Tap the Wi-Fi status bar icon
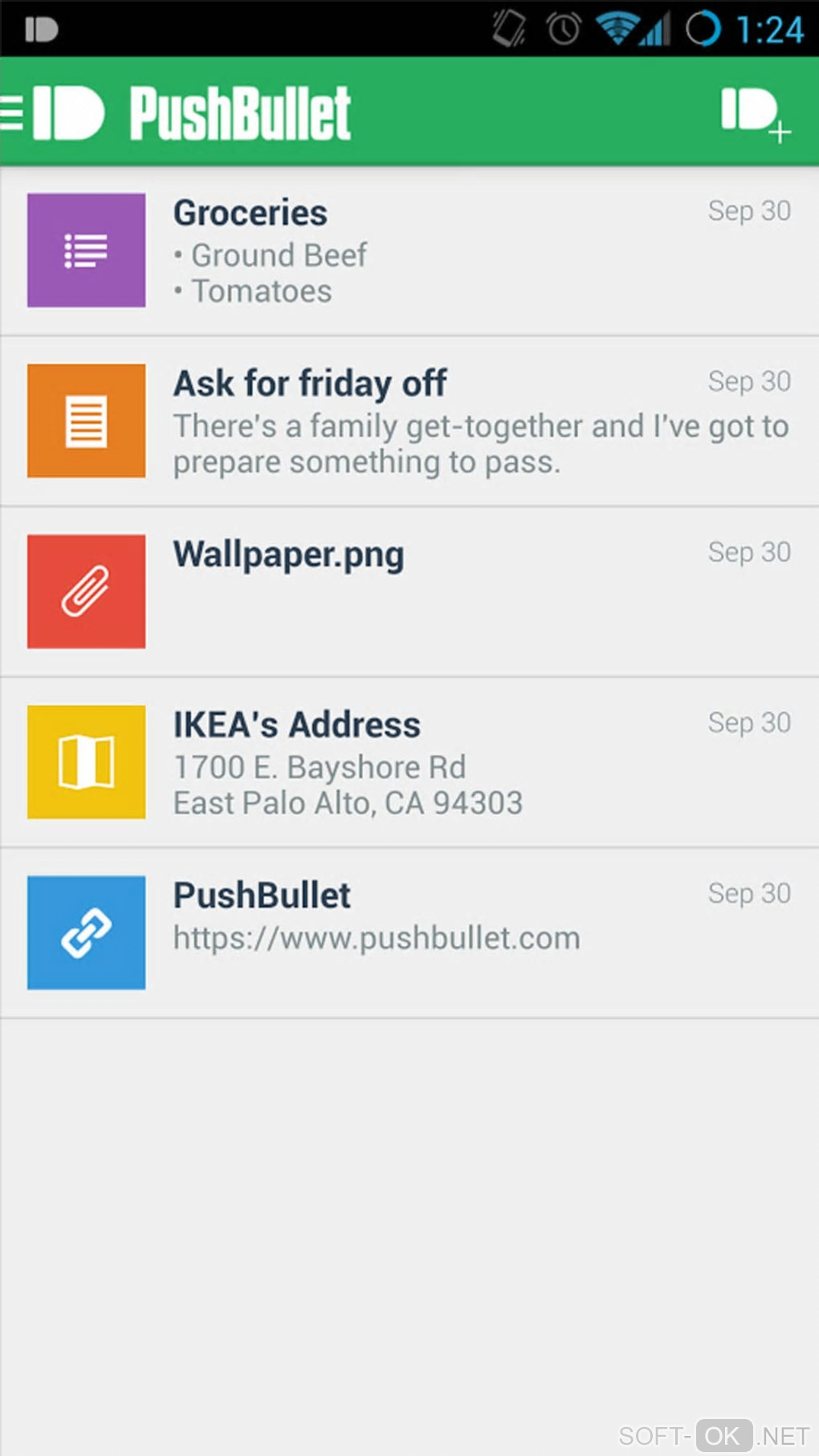Image resolution: width=819 pixels, height=1456 pixels. [x=616, y=30]
